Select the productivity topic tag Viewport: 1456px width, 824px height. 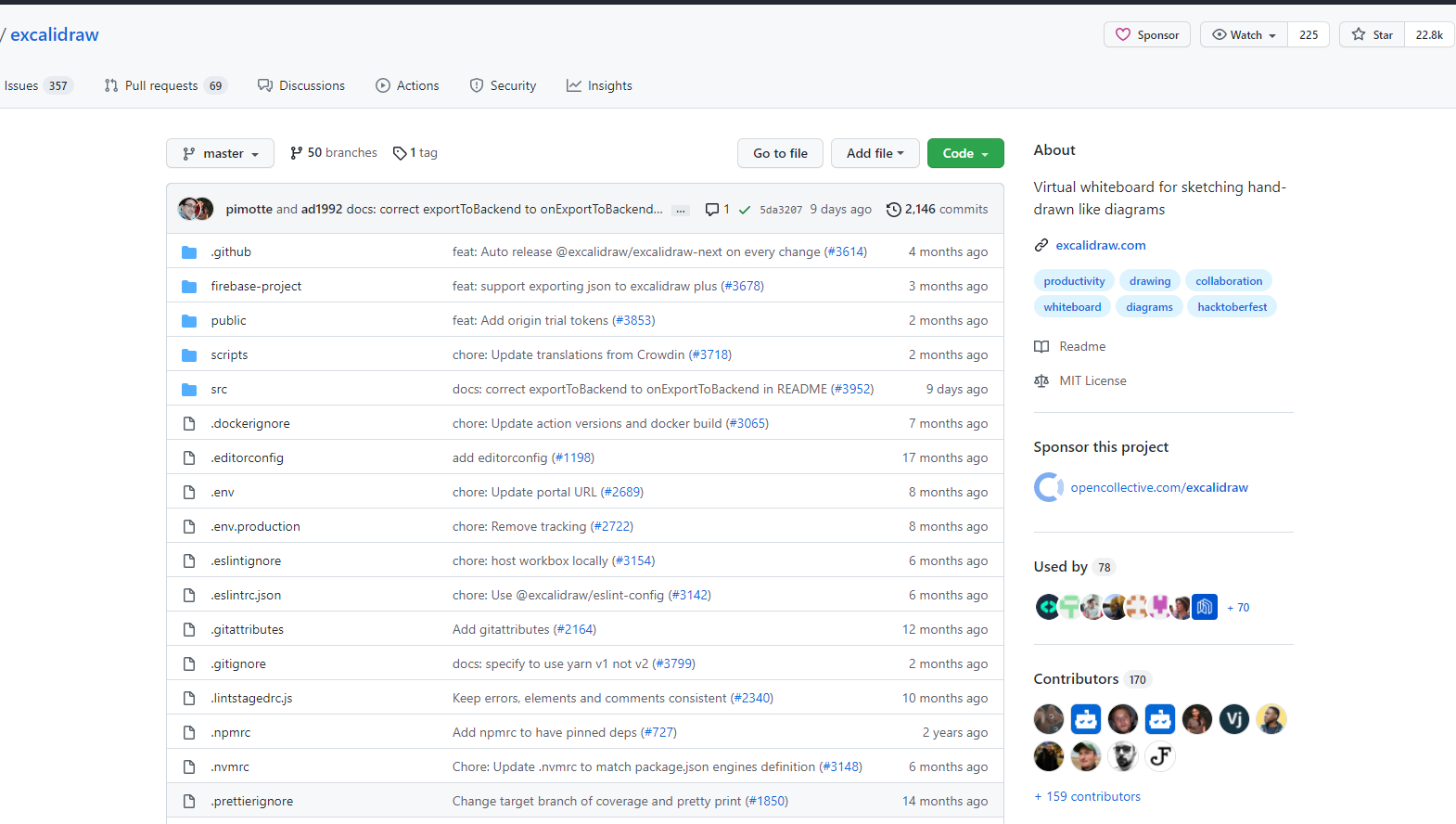(x=1074, y=281)
